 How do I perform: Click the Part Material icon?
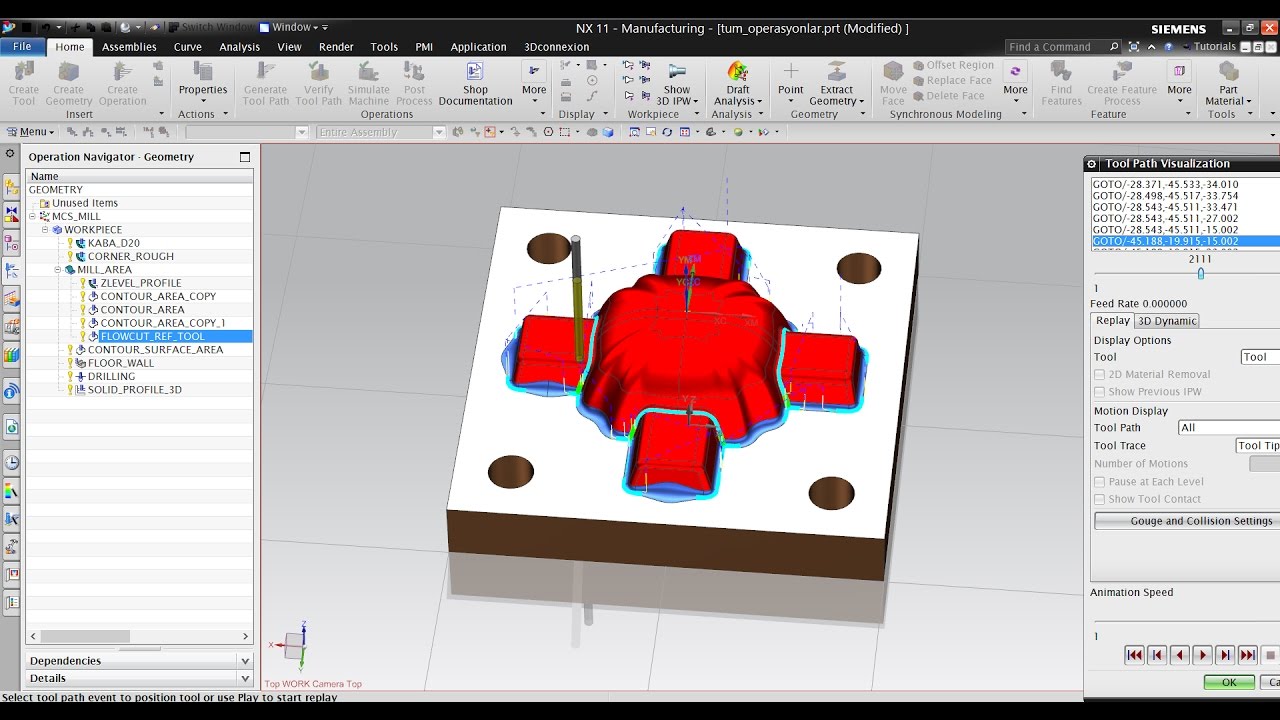[x=1228, y=72]
